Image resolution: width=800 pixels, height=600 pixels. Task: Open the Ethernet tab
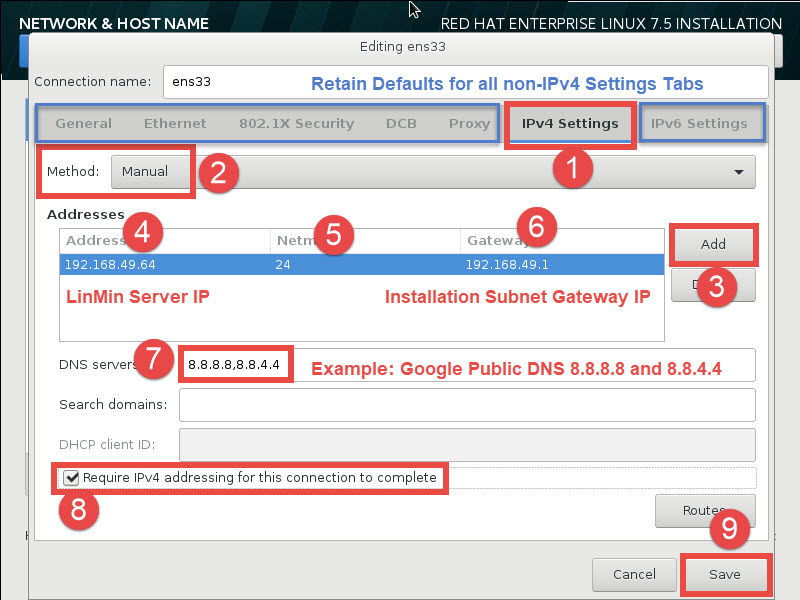[x=175, y=124]
